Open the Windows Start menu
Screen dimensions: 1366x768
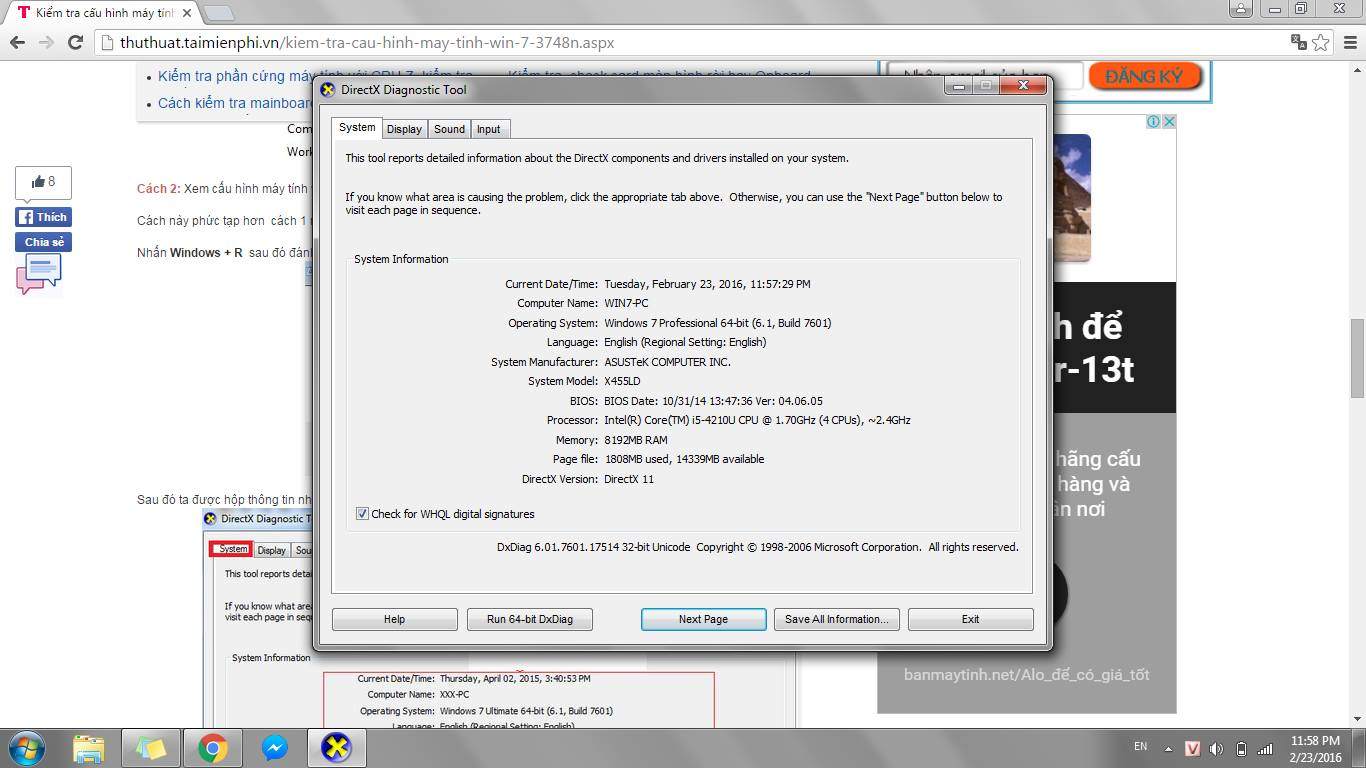26,747
